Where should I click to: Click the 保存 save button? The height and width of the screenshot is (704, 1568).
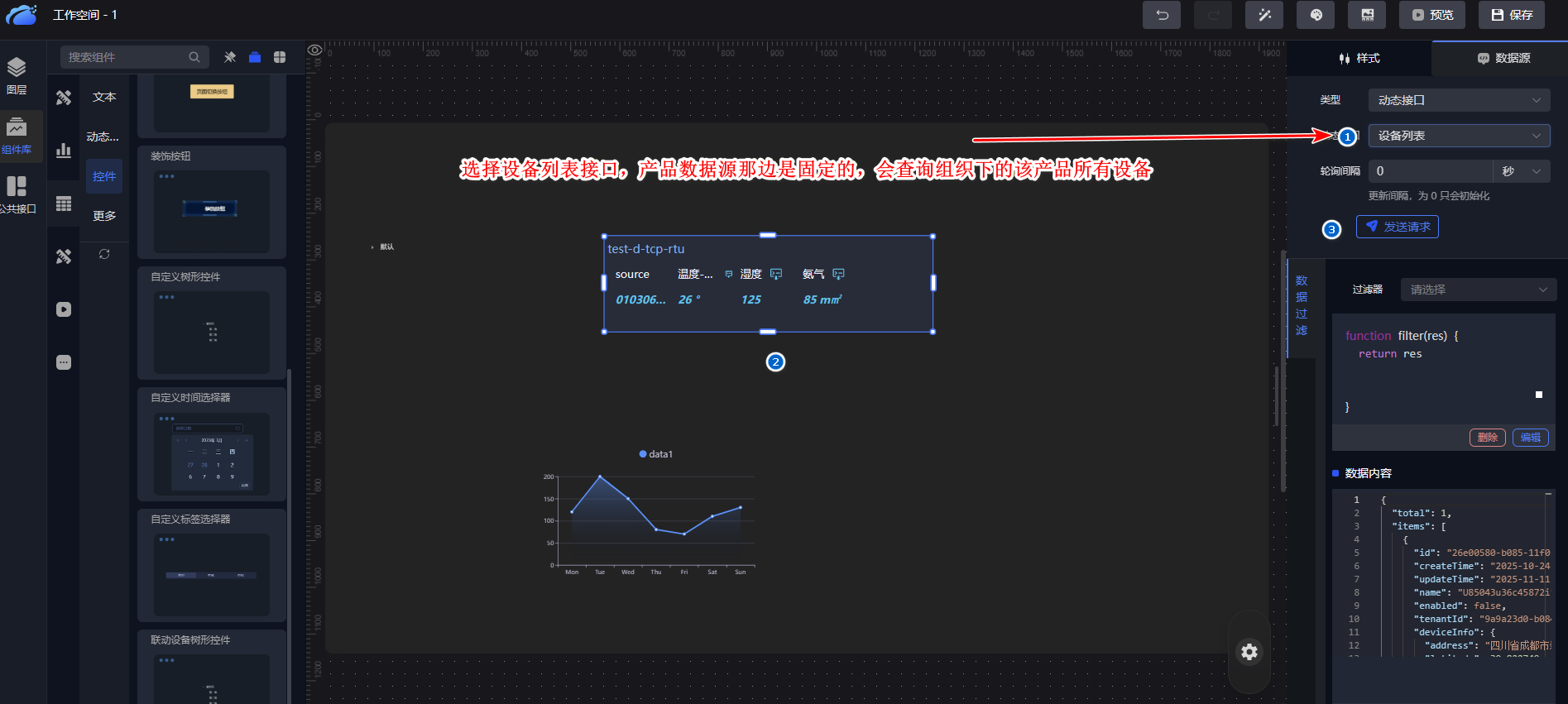click(1512, 15)
